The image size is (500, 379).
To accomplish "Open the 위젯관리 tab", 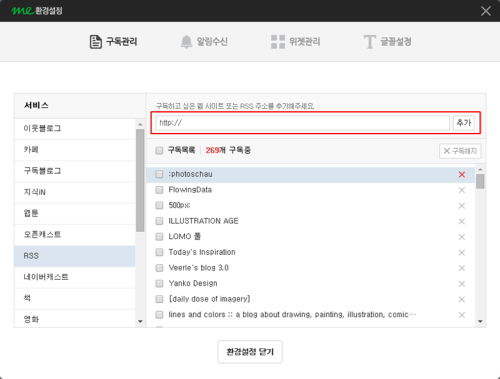I will [x=296, y=42].
